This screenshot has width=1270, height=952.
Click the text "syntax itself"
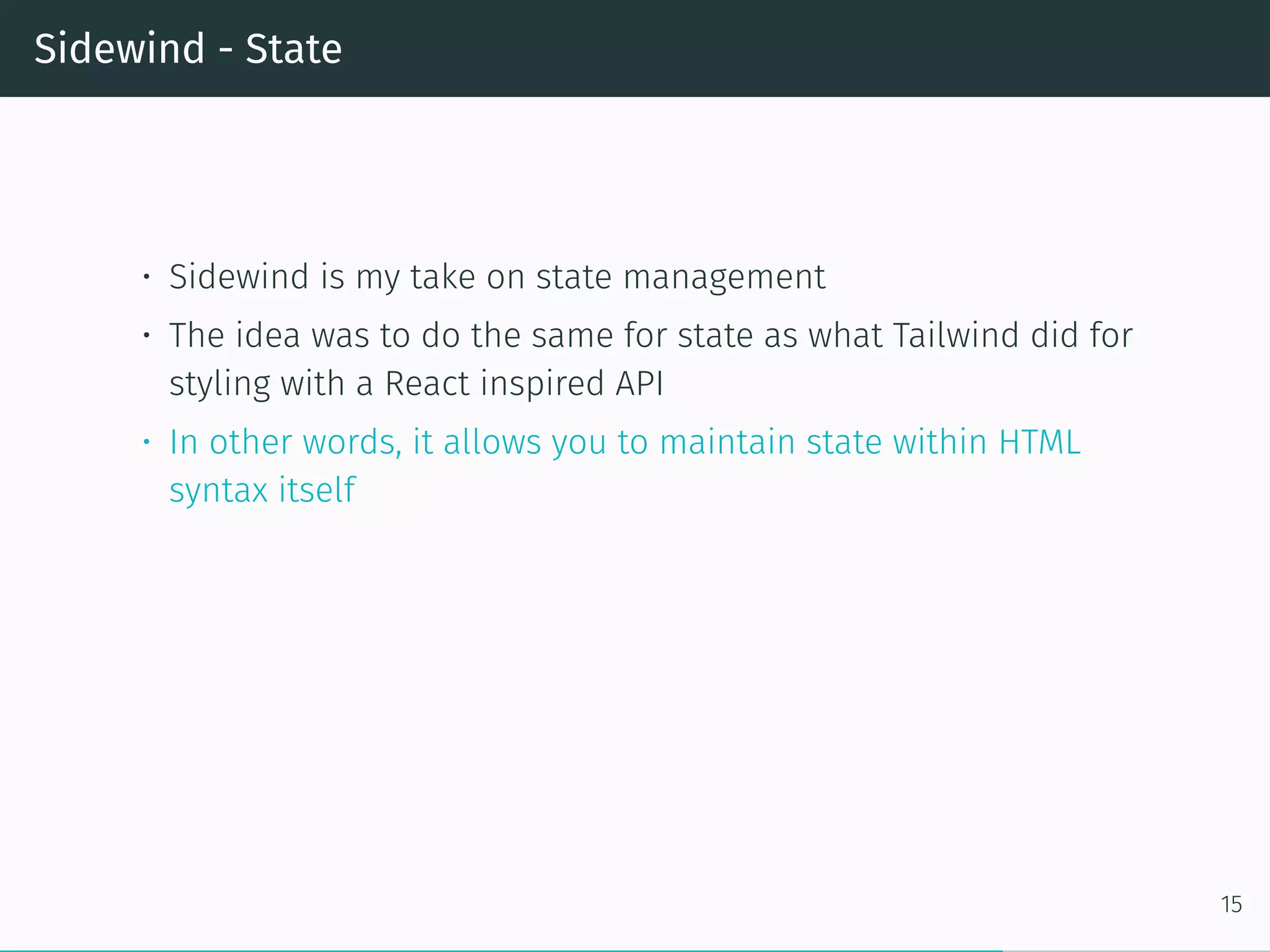tap(262, 490)
